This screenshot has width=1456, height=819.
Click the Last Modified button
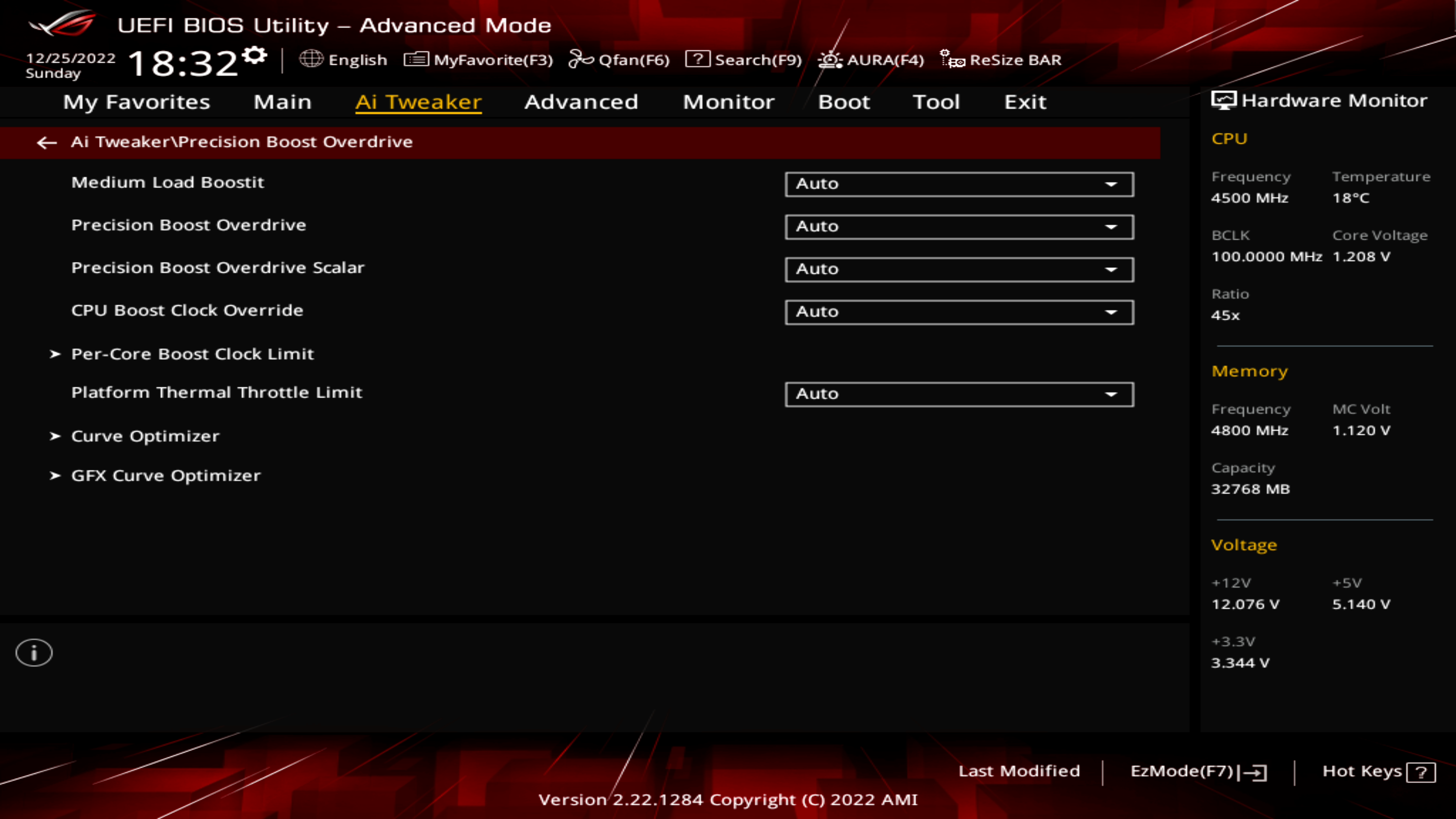(1018, 770)
